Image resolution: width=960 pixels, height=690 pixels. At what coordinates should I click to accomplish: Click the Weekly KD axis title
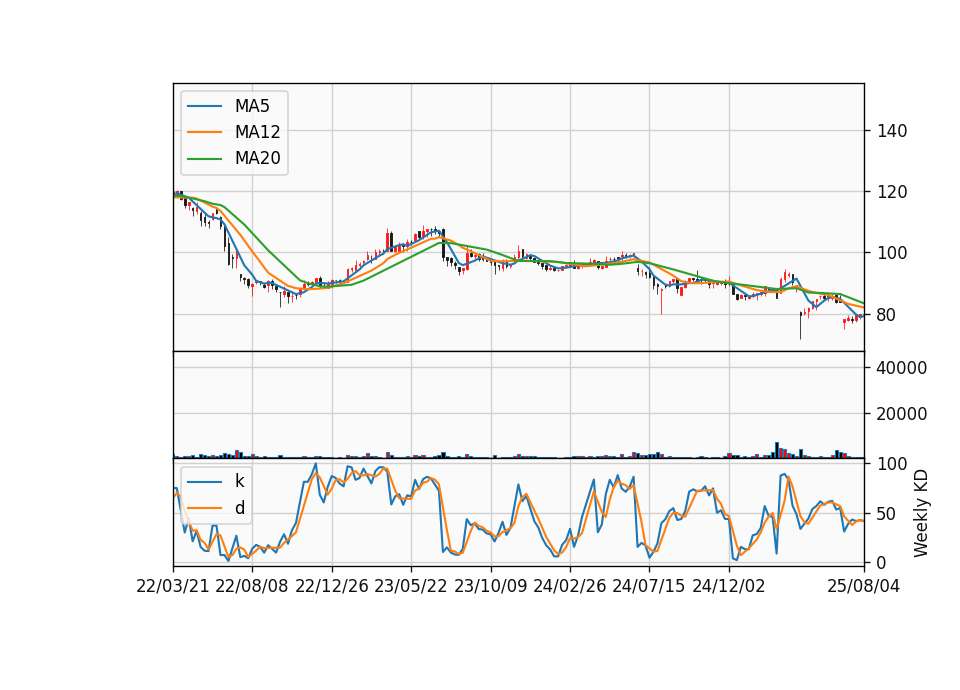[x=921, y=513]
